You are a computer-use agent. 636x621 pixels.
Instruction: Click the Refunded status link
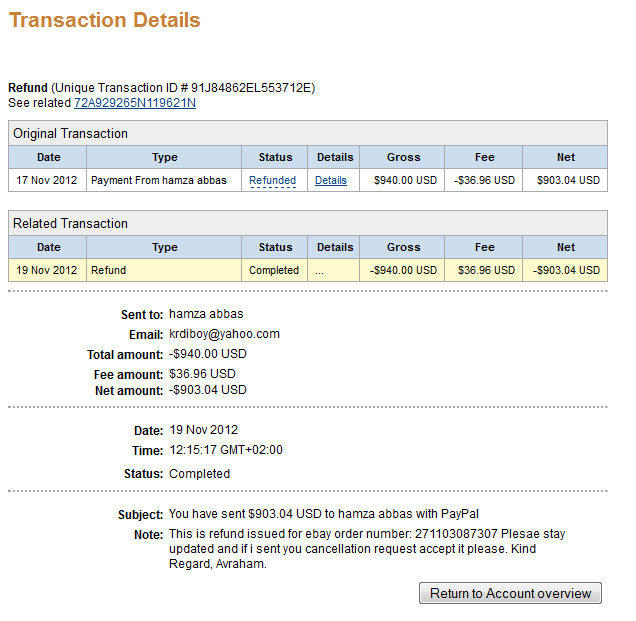coord(273,181)
